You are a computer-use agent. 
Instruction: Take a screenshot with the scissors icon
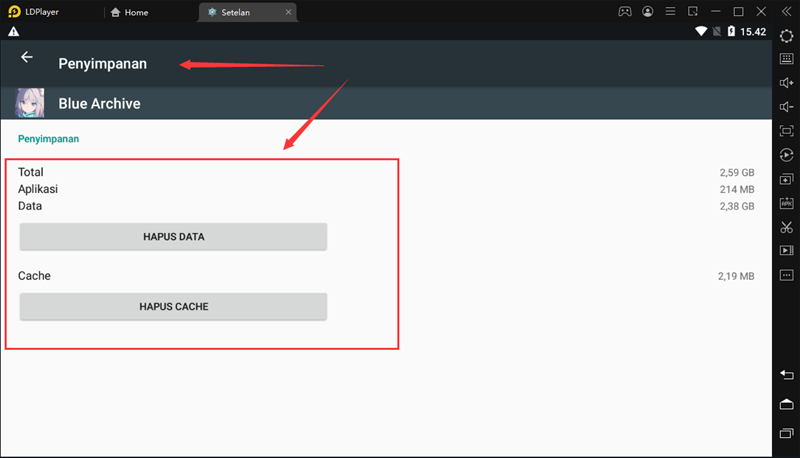pyautogui.click(x=786, y=227)
